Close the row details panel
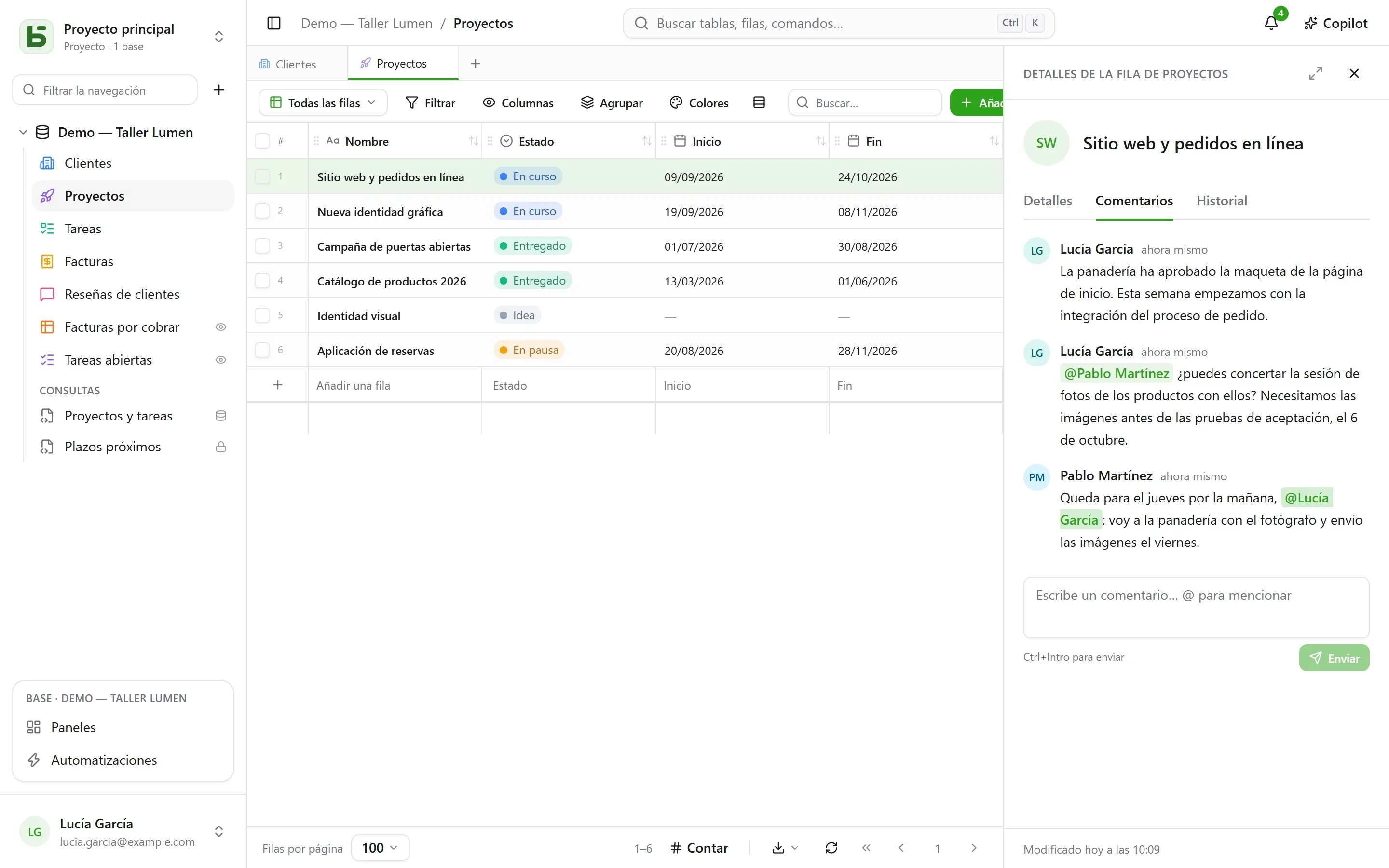The height and width of the screenshot is (868, 1389). (1354, 73)
